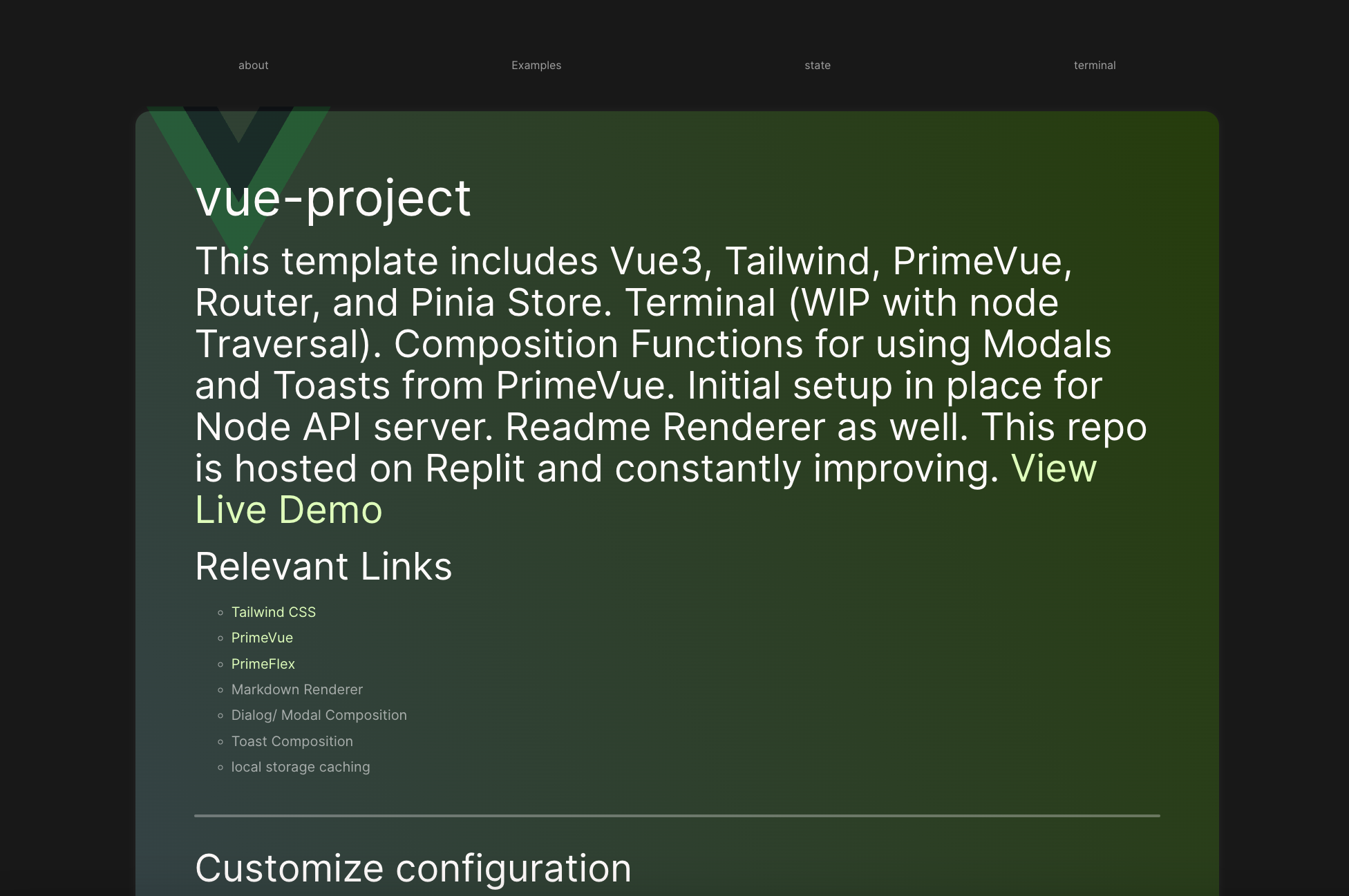Viewport: 1349px width, 896px height.
Task: Select the Markdown Renderer list item
Action: [297, 689]
